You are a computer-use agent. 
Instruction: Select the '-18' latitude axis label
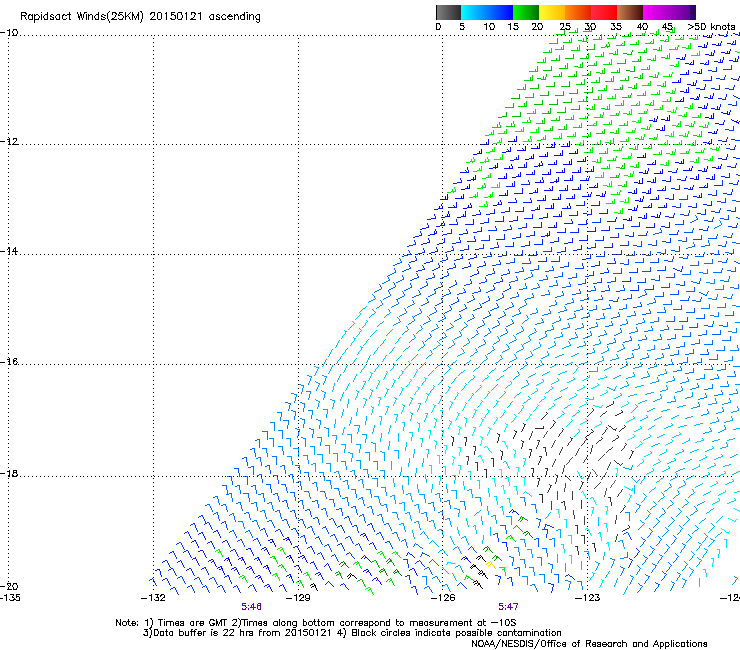point(9,473)
